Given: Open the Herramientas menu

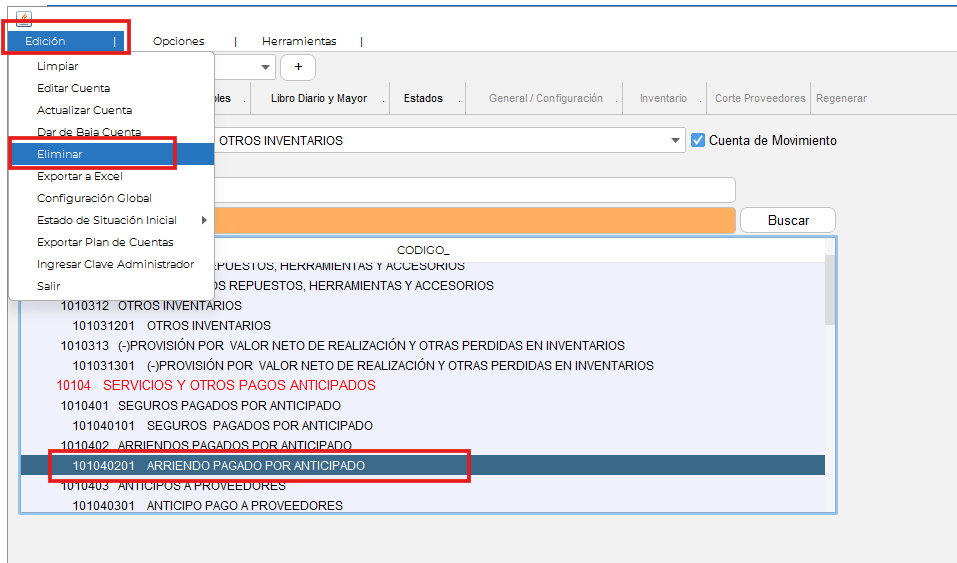Looking at the screenshot, I should tap(299, 41).
